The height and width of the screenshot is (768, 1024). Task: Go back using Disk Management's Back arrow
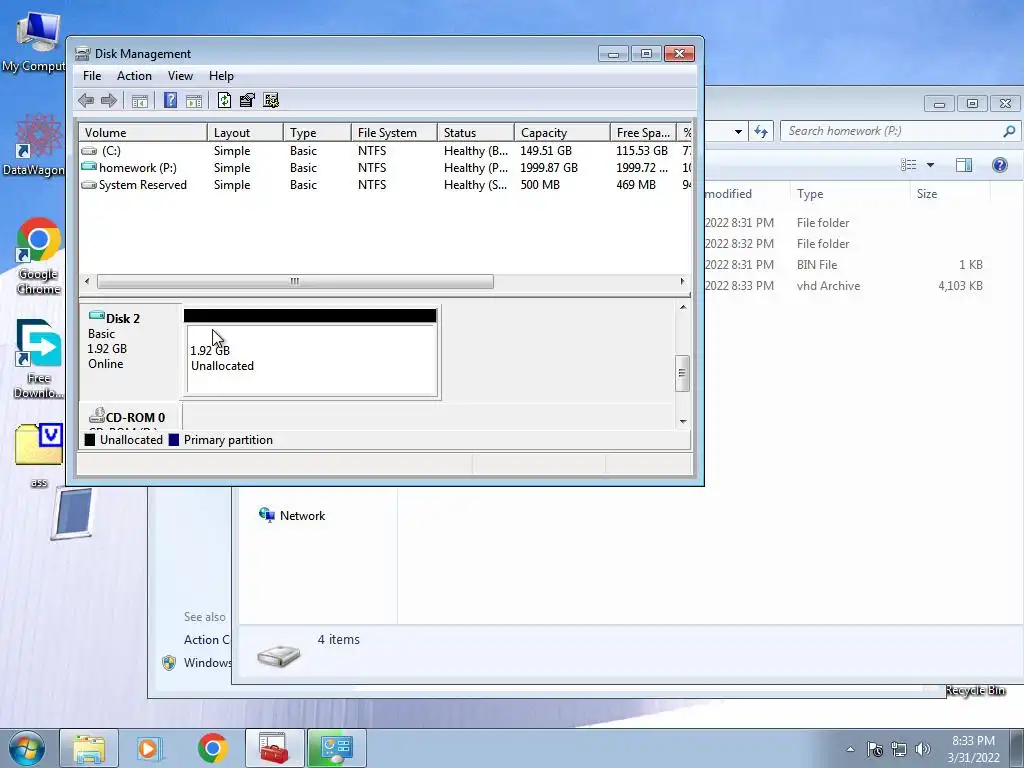86,101
